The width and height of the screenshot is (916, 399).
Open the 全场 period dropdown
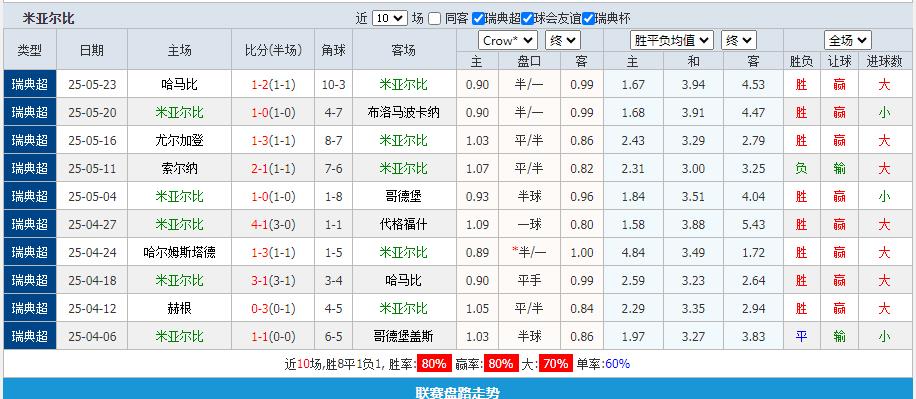coord(848,40)
